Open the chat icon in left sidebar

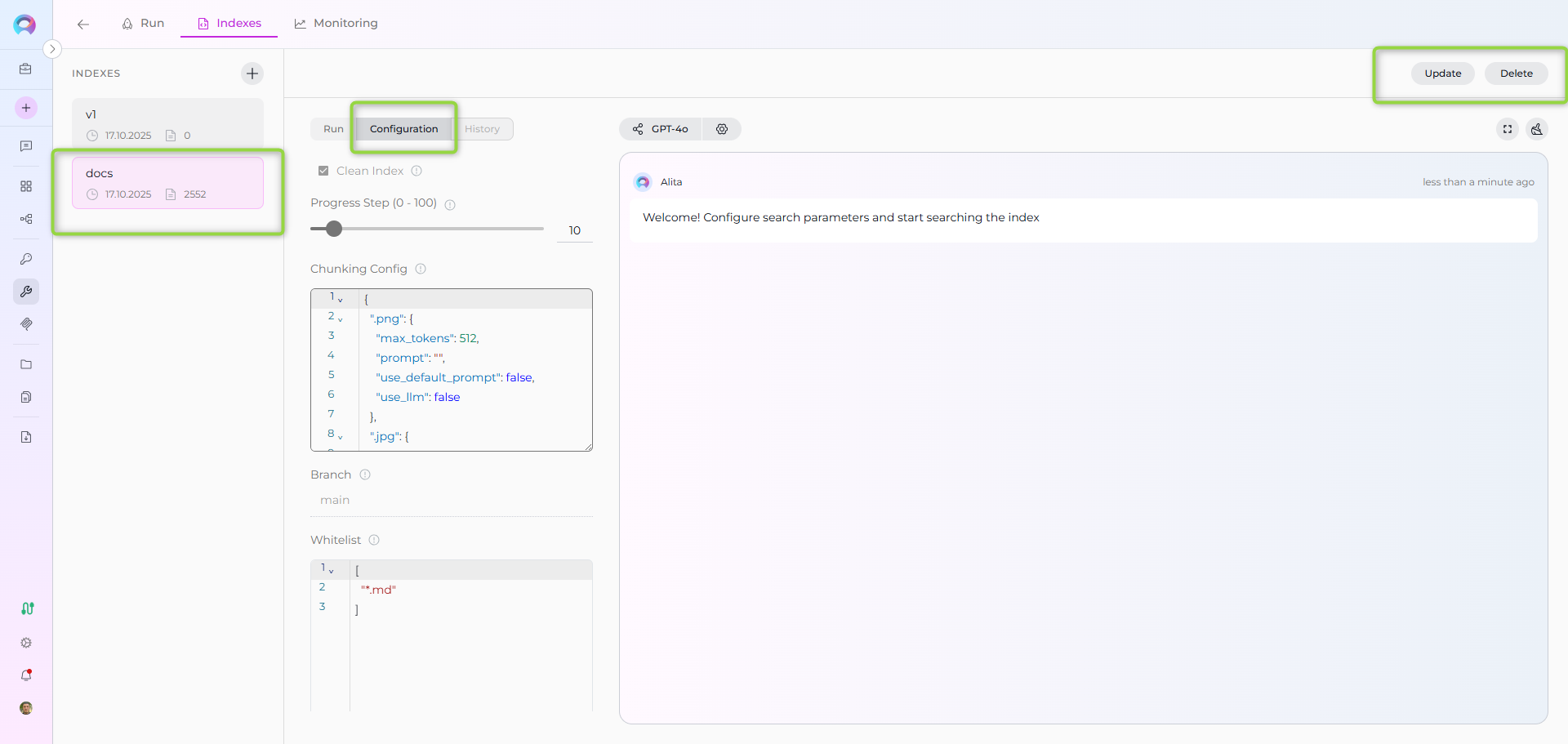click(x=26, y=146)
